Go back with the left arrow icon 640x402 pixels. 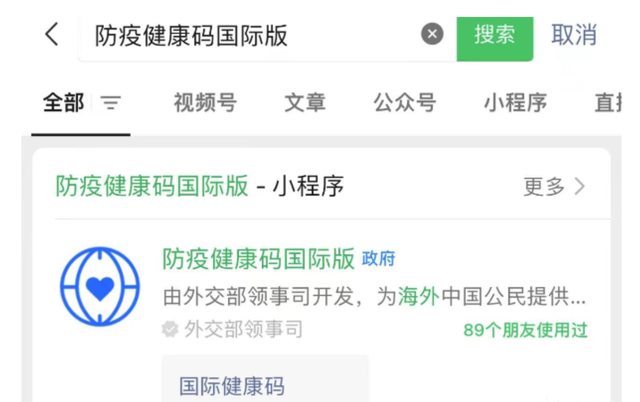(x=52, y=34)
